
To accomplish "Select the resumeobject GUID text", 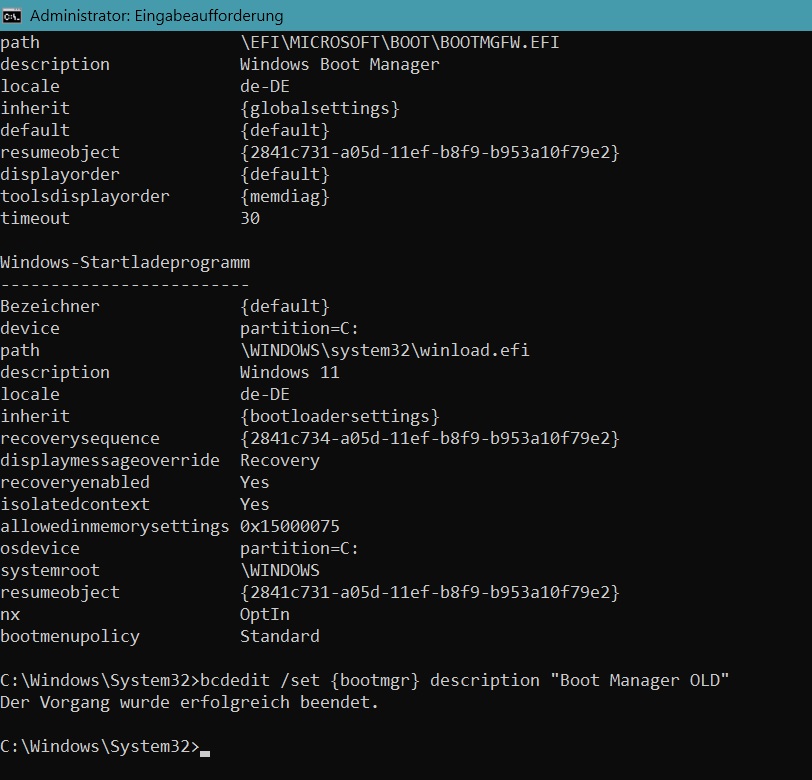I will pyautogui.click(x=430, y=152).
